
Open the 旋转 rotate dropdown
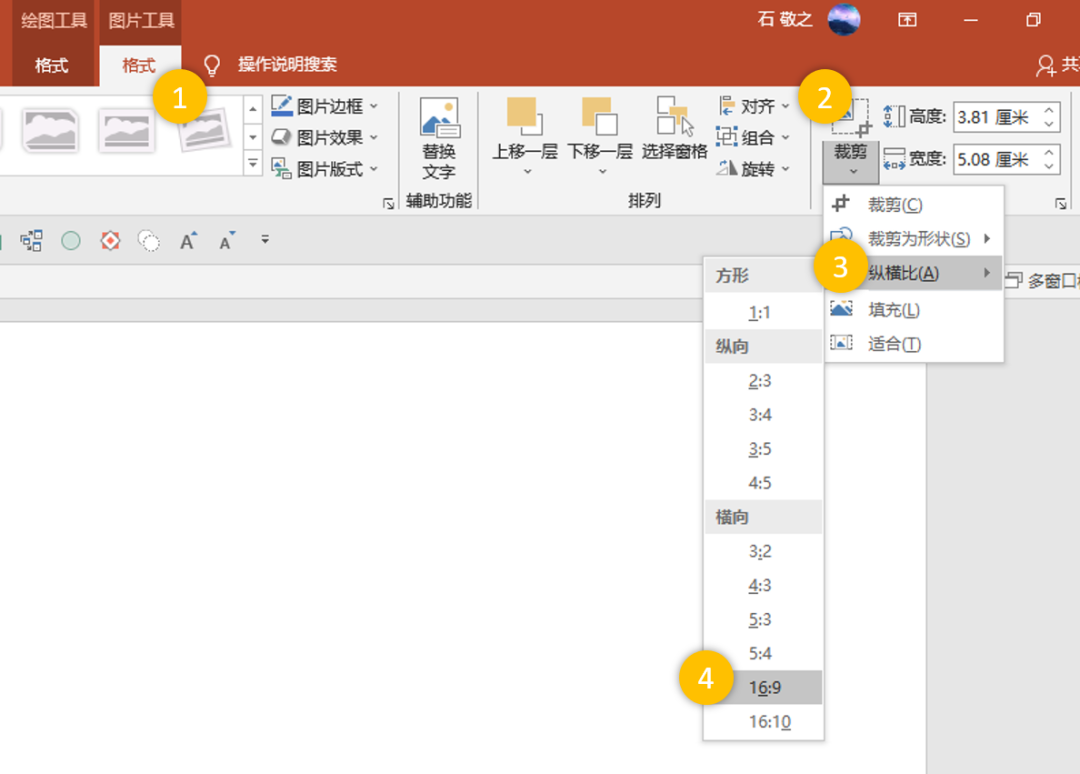[753, 169]
